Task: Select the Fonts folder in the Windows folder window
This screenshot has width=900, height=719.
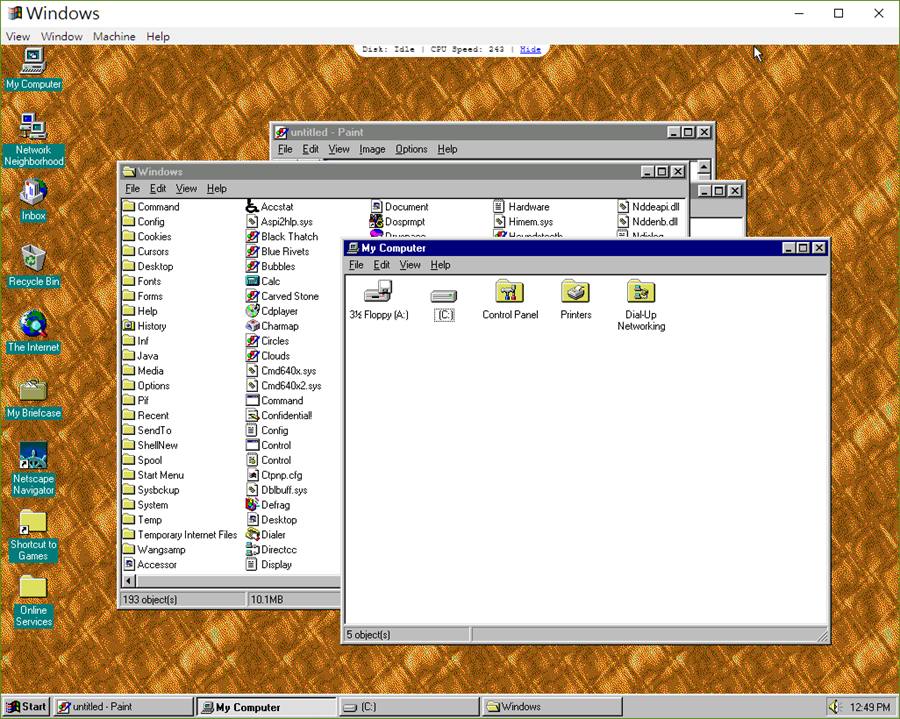Action: (x=149, y=282)
